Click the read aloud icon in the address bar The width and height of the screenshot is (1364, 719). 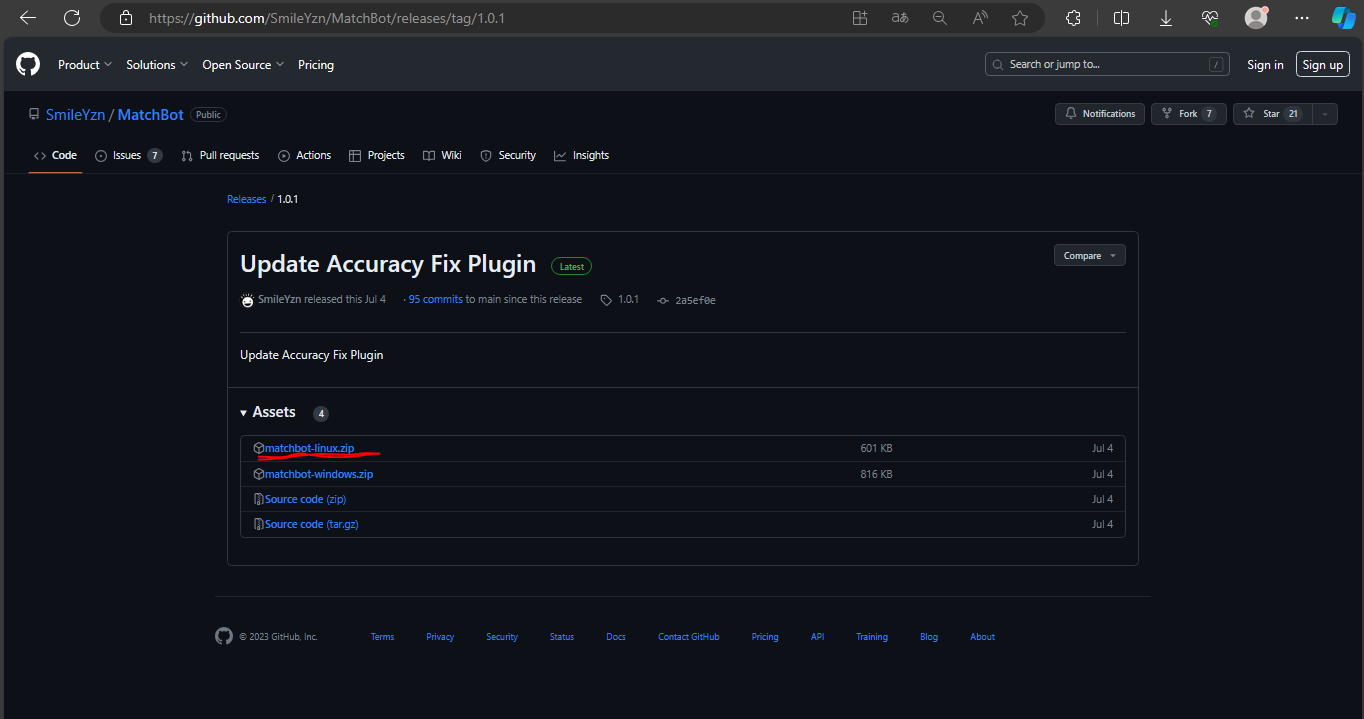point(980,18)
